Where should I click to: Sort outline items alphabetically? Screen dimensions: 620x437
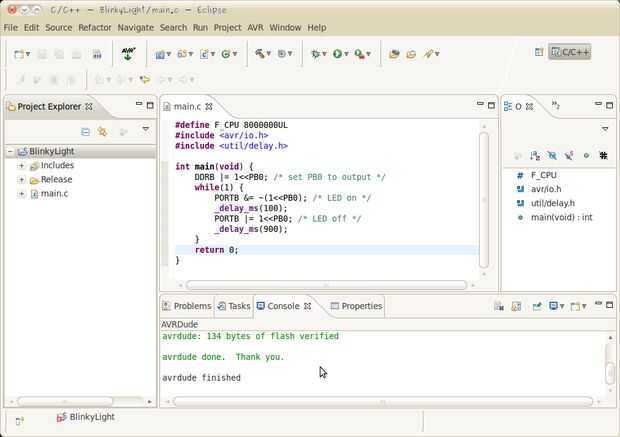tap(535, 156)
